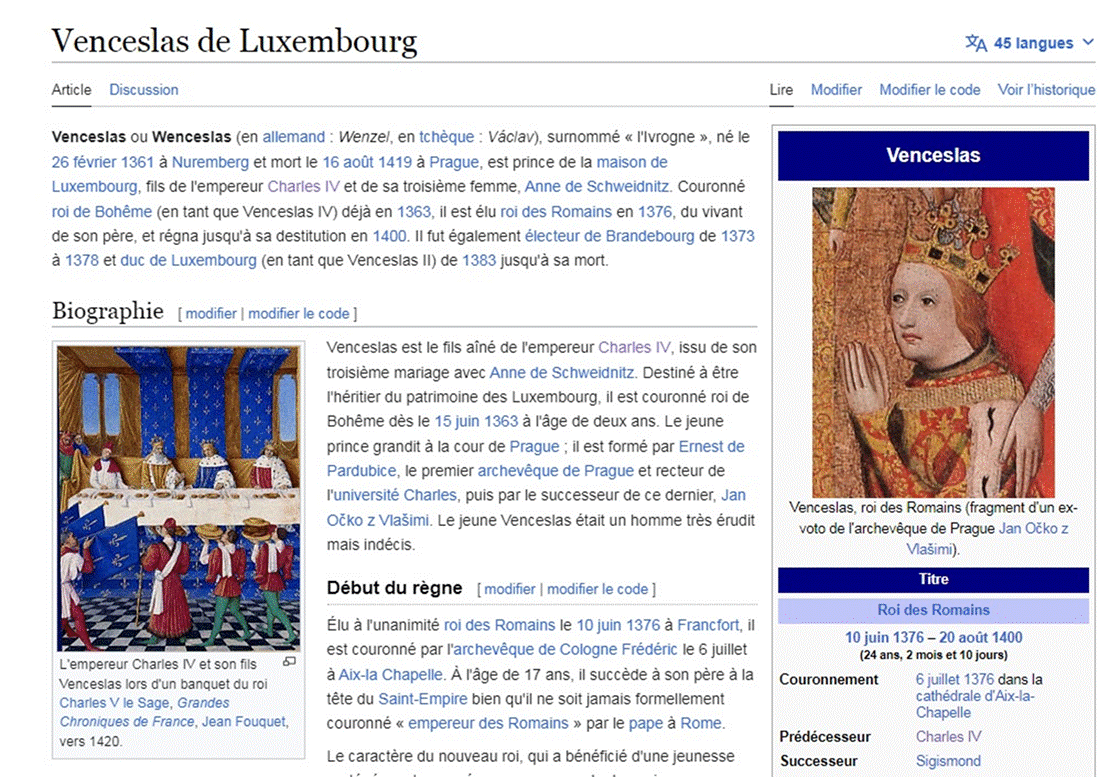1099x777 pixels.
Task: Open the Sigismond successor link
Action: pyautogui.click(x=948, y=762)
